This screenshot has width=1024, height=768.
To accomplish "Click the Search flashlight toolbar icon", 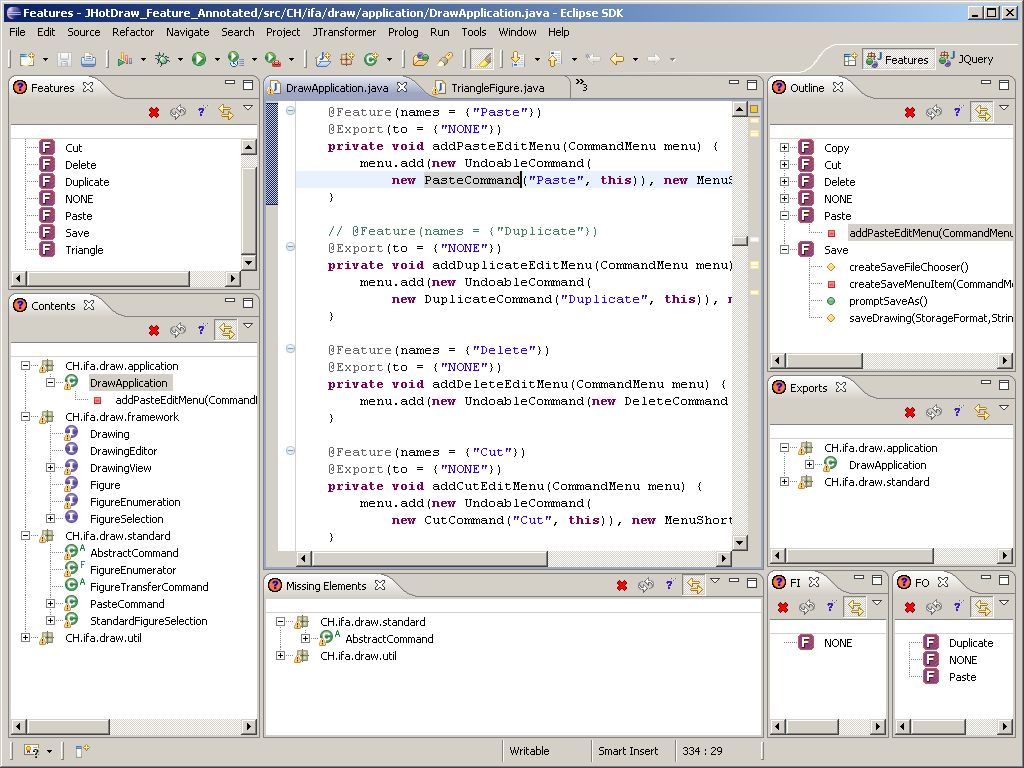I will (x=445, y=59).
